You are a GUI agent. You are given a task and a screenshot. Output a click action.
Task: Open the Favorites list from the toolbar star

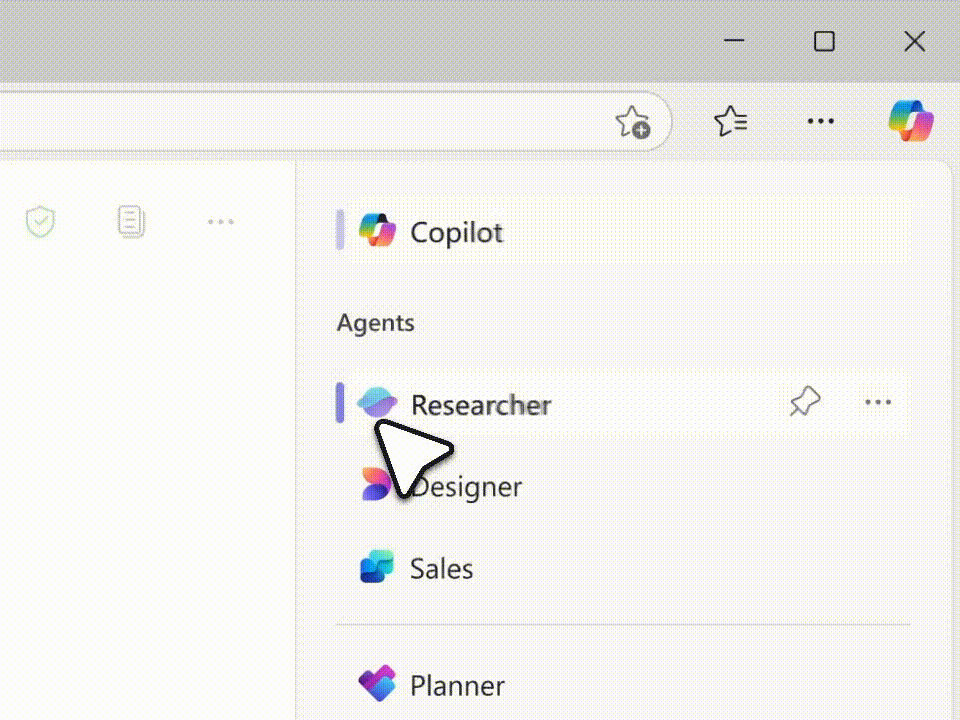point(731,120)
